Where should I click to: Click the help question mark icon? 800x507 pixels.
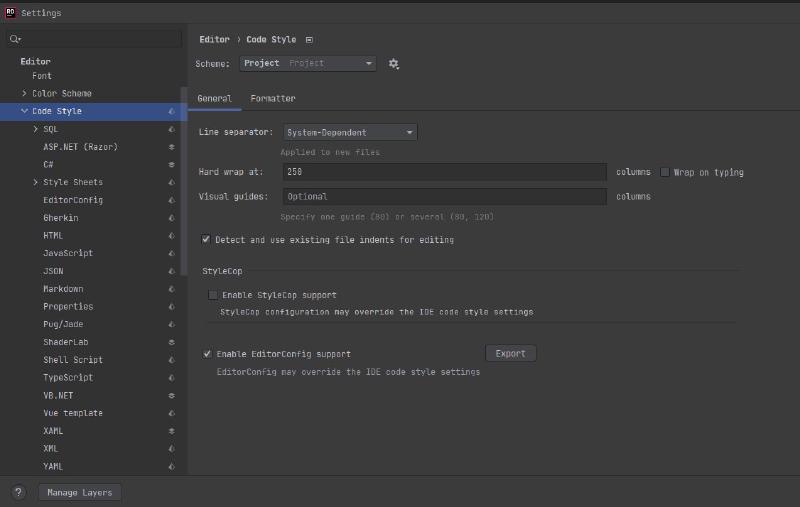(18, 492)
